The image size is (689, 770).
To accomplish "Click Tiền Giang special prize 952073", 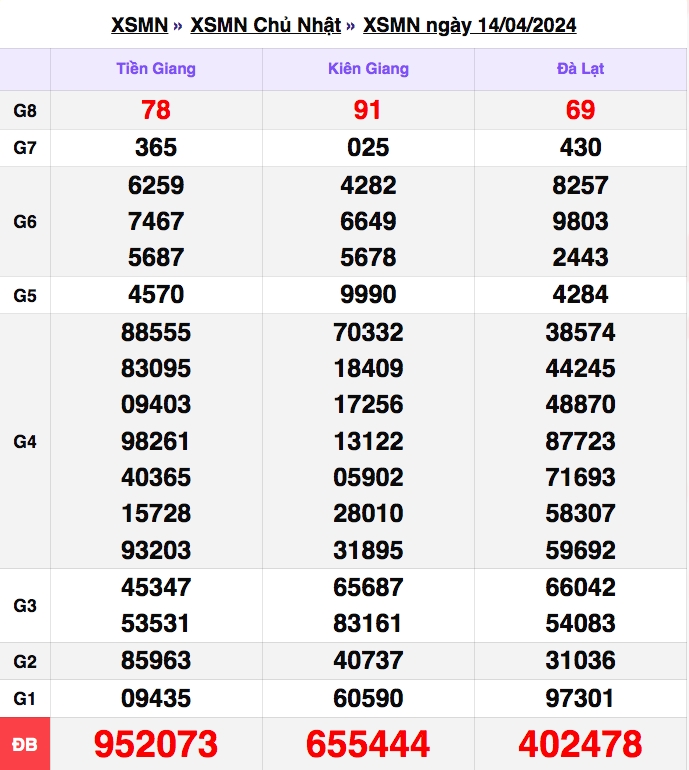I will coord(156,744).
